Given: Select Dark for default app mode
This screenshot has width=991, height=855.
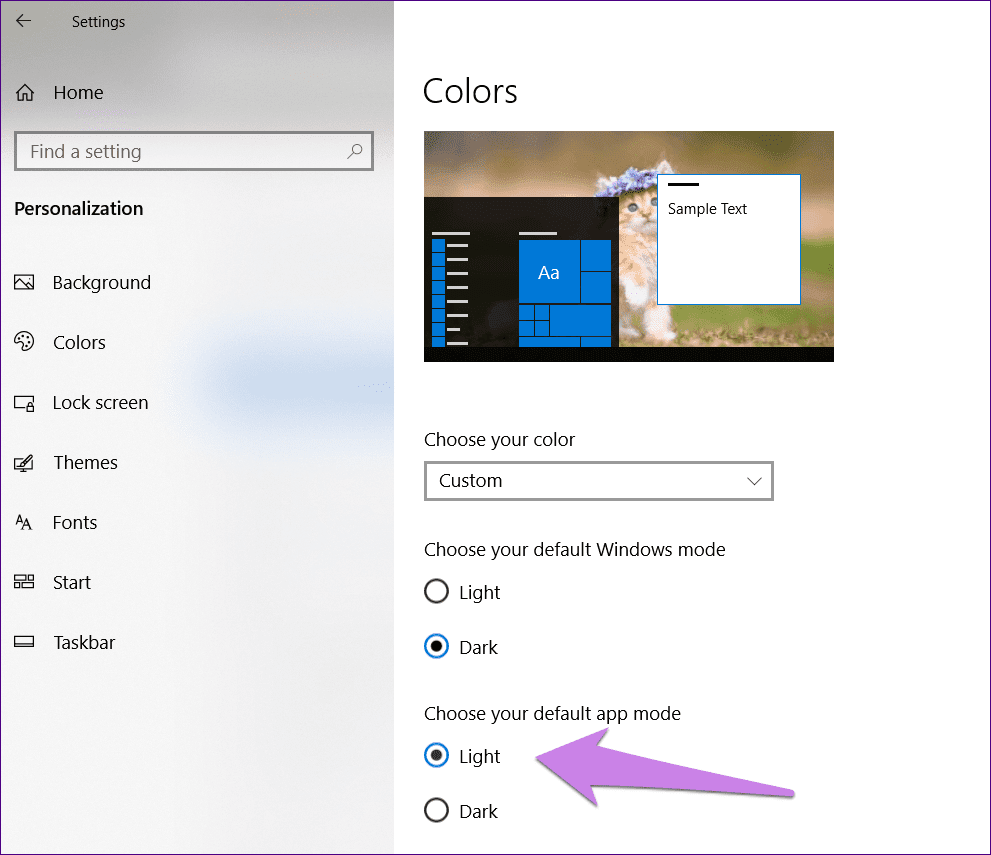Looking at the screenshot, I should (436, 811).
